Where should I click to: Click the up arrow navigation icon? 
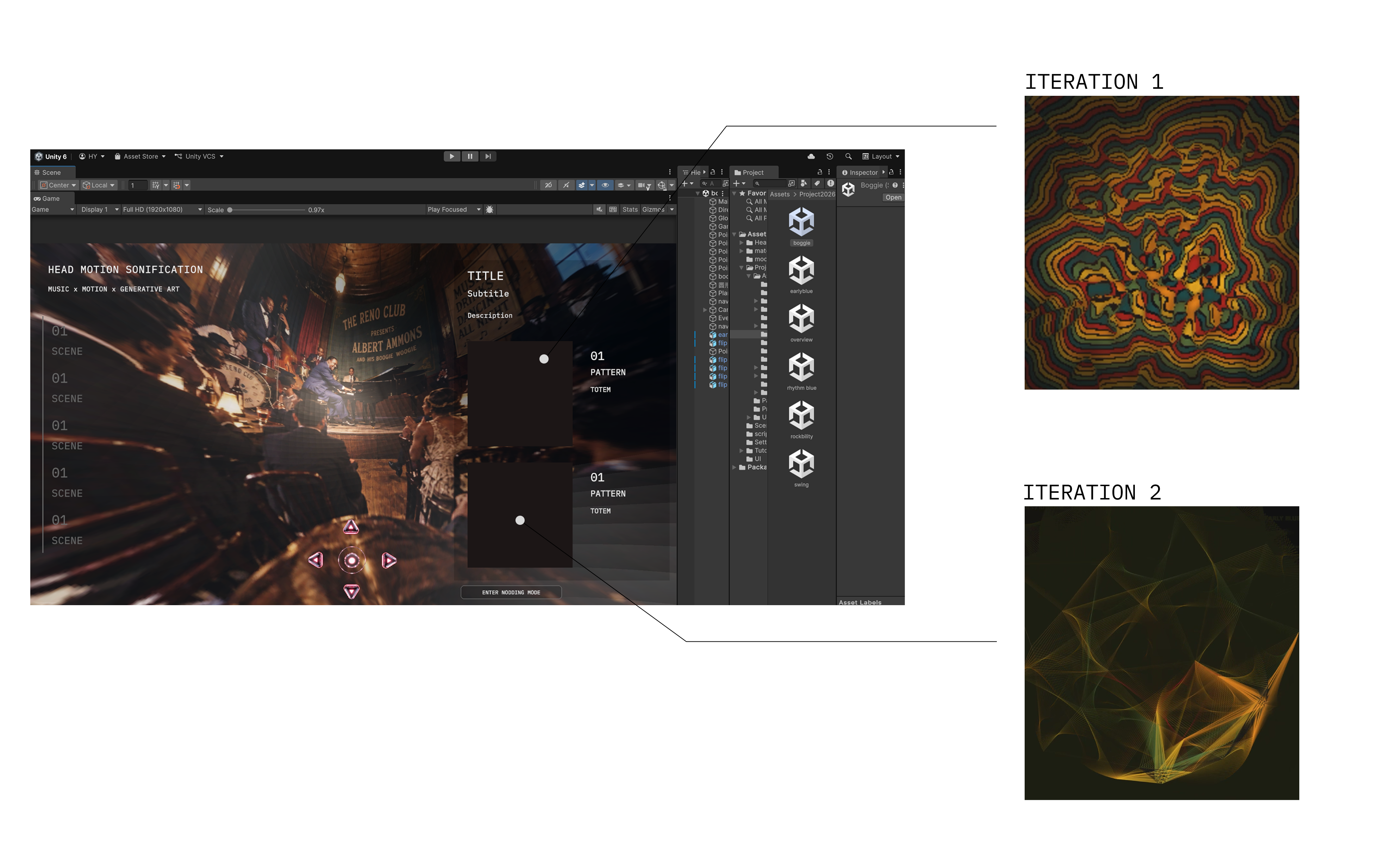pyautogui.click(x=351, y=527)
